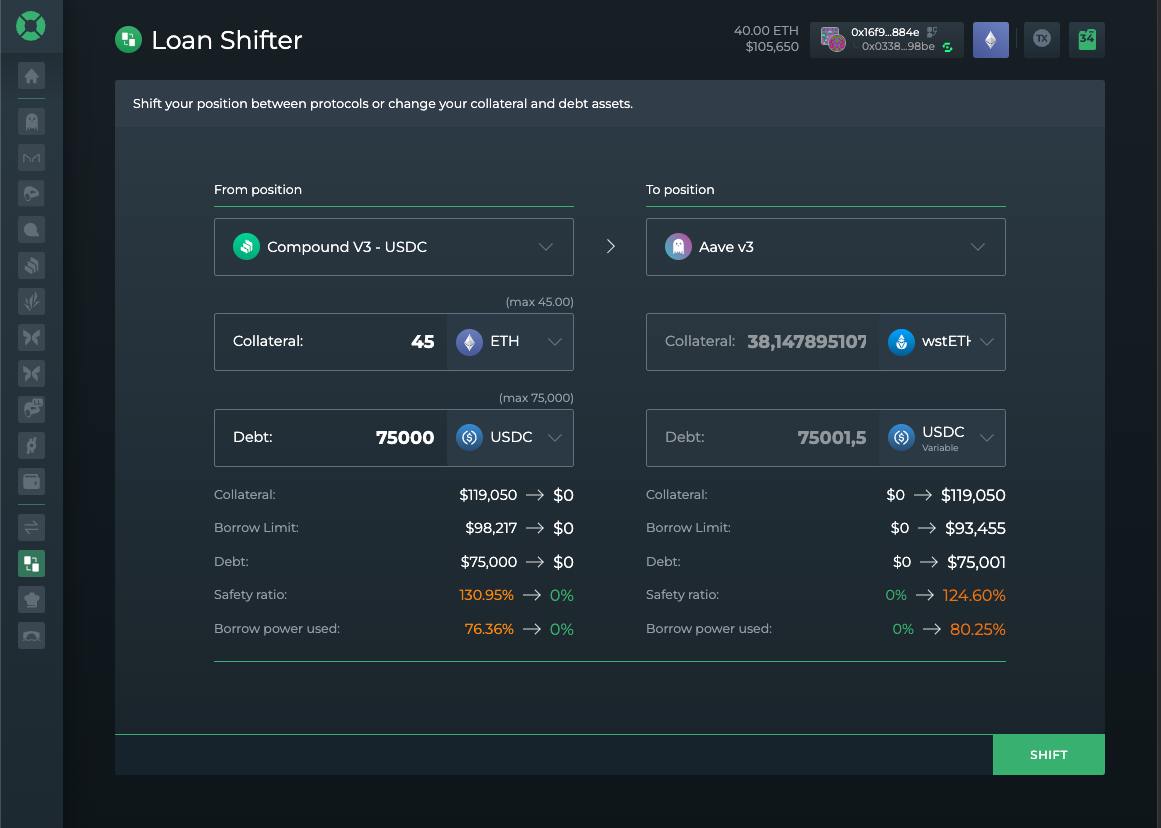
Task: Open the TX transaction history icon
Action: pyautogui.click(x=1042, y=39)
